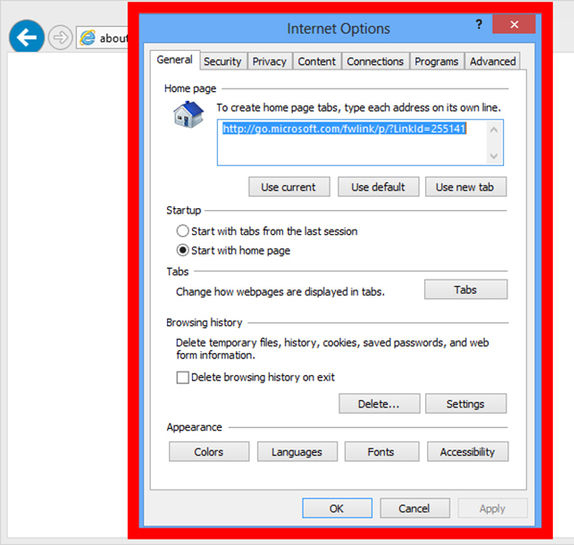Switch to the Privacy tab
574x545 pixels.
(269, 61)
